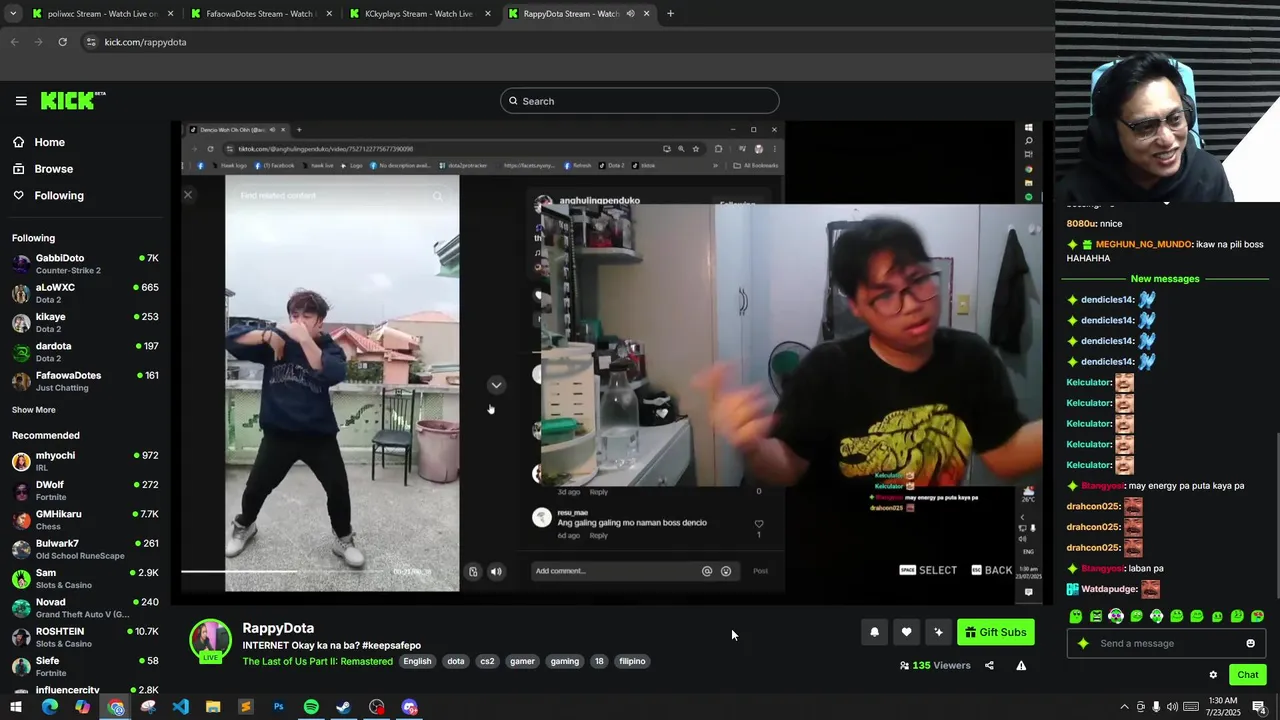Open DWolf recommended channel

(85, 490)
